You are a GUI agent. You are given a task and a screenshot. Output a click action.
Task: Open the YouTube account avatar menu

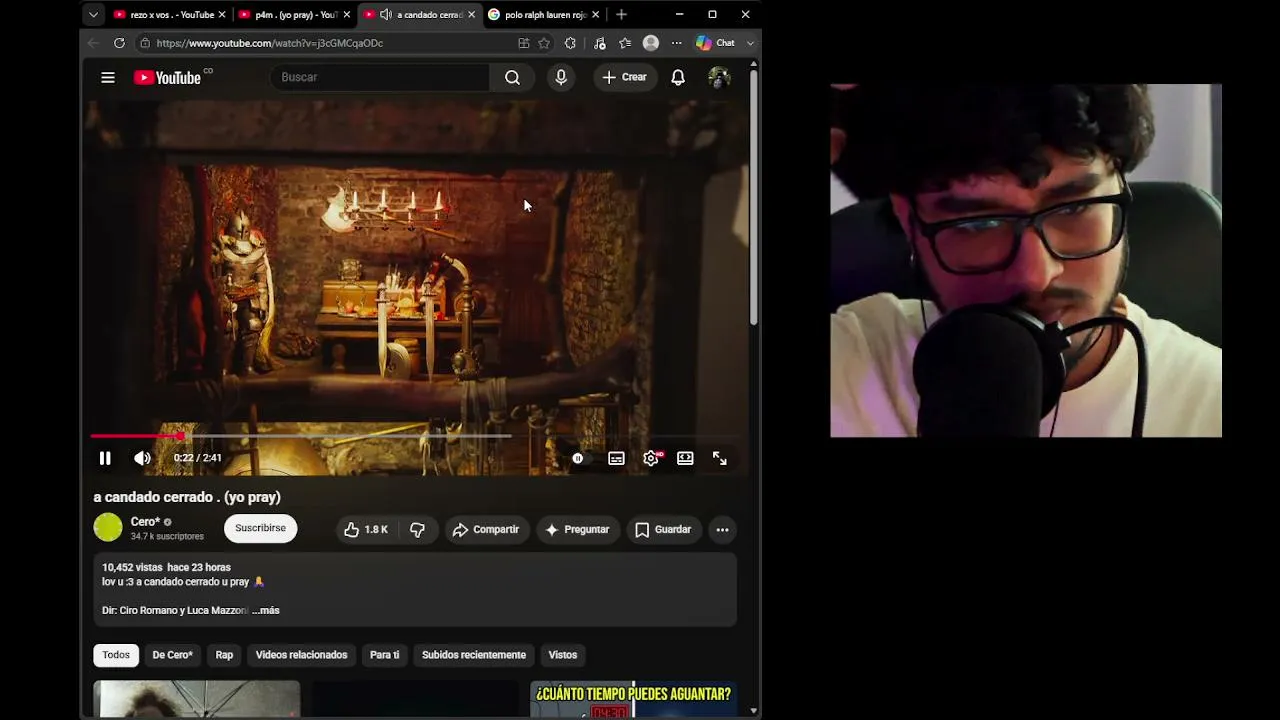[x=719, y=77]
